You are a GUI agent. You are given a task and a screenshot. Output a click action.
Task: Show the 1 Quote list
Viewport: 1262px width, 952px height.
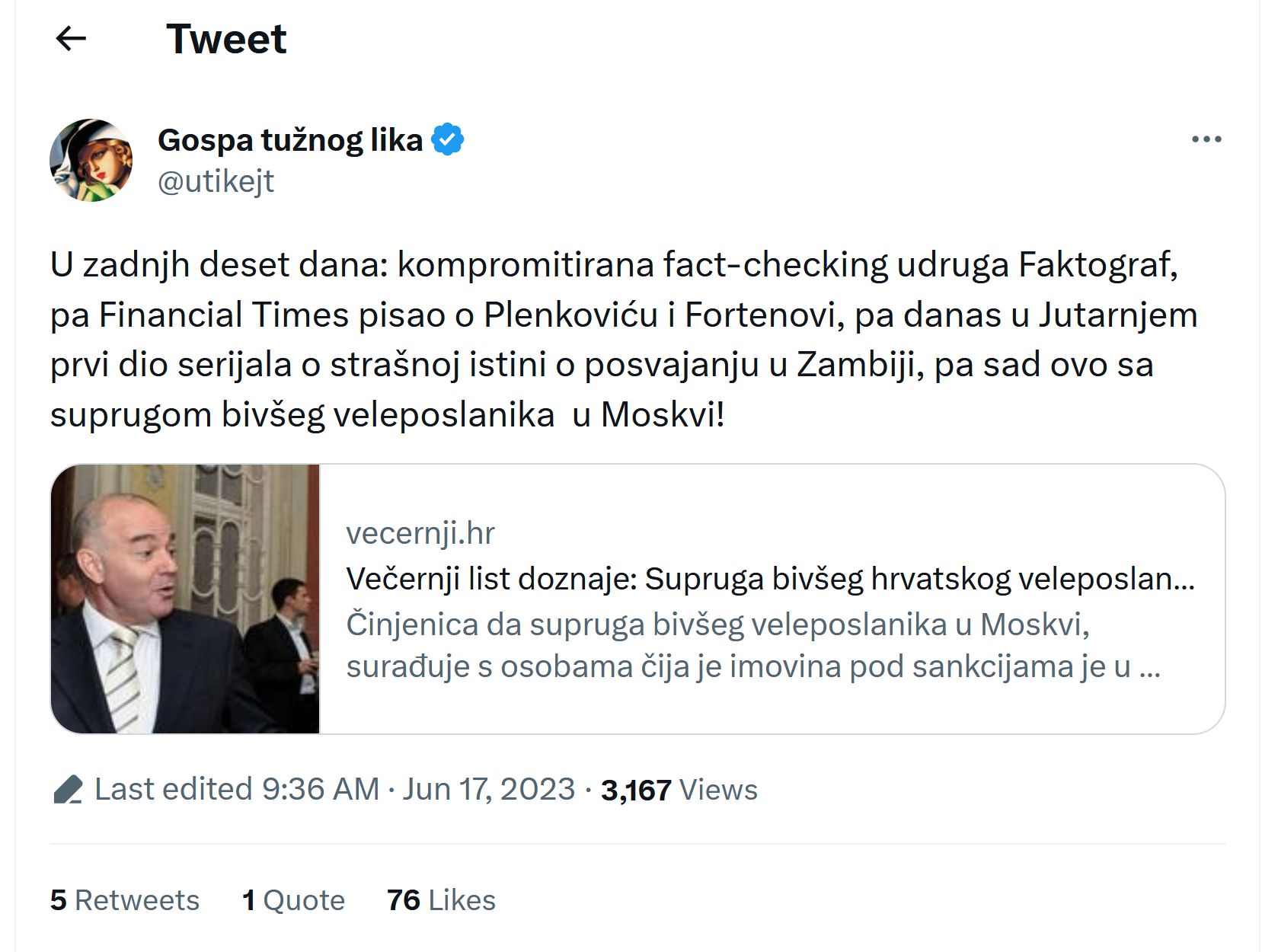click(x=293, y=900)
